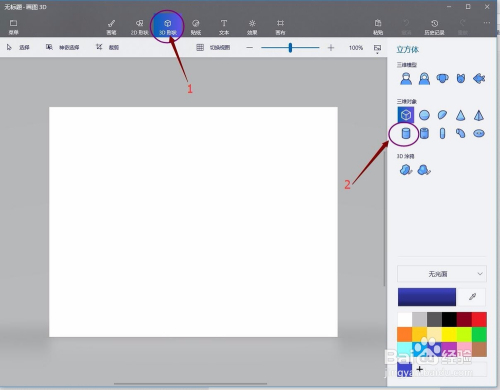Screen dimensions: 500x390
Task: Switch to the Stickers tab
Action: coord(196,27)
